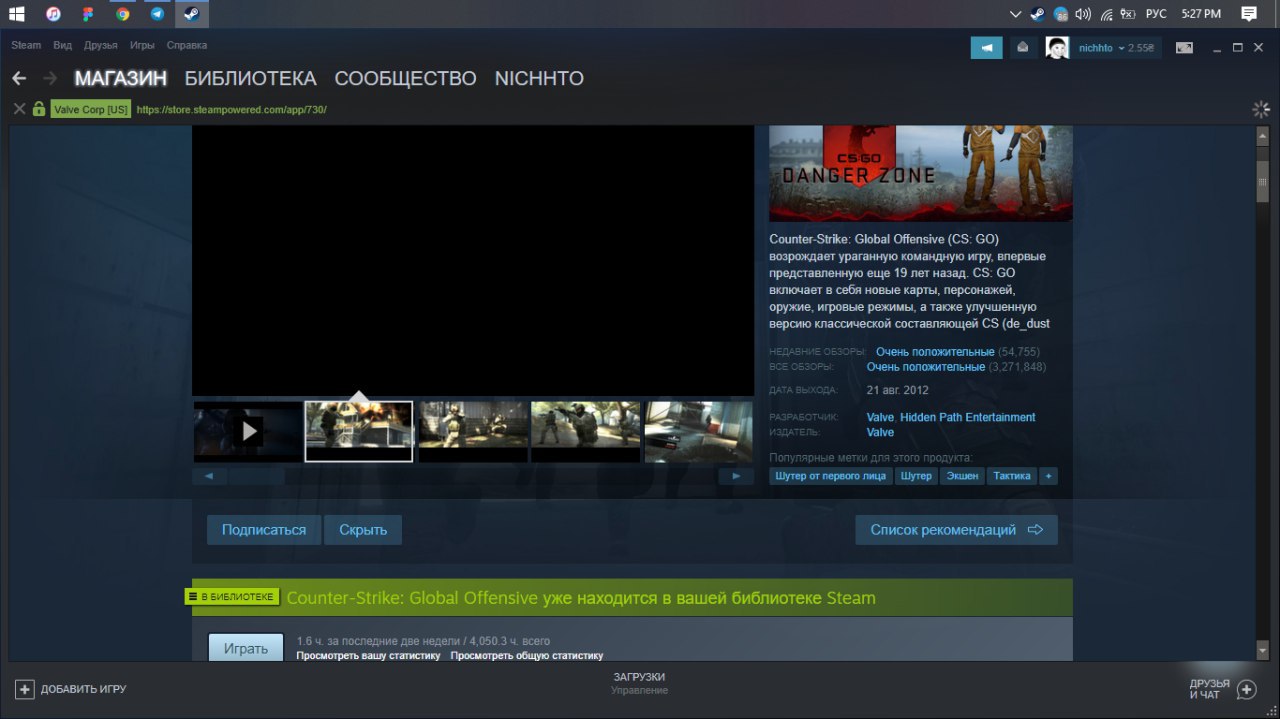This screenshot has width=1280, height=719.
Task: Open Просмотреть общую статистику link
Action: [527, 656]
